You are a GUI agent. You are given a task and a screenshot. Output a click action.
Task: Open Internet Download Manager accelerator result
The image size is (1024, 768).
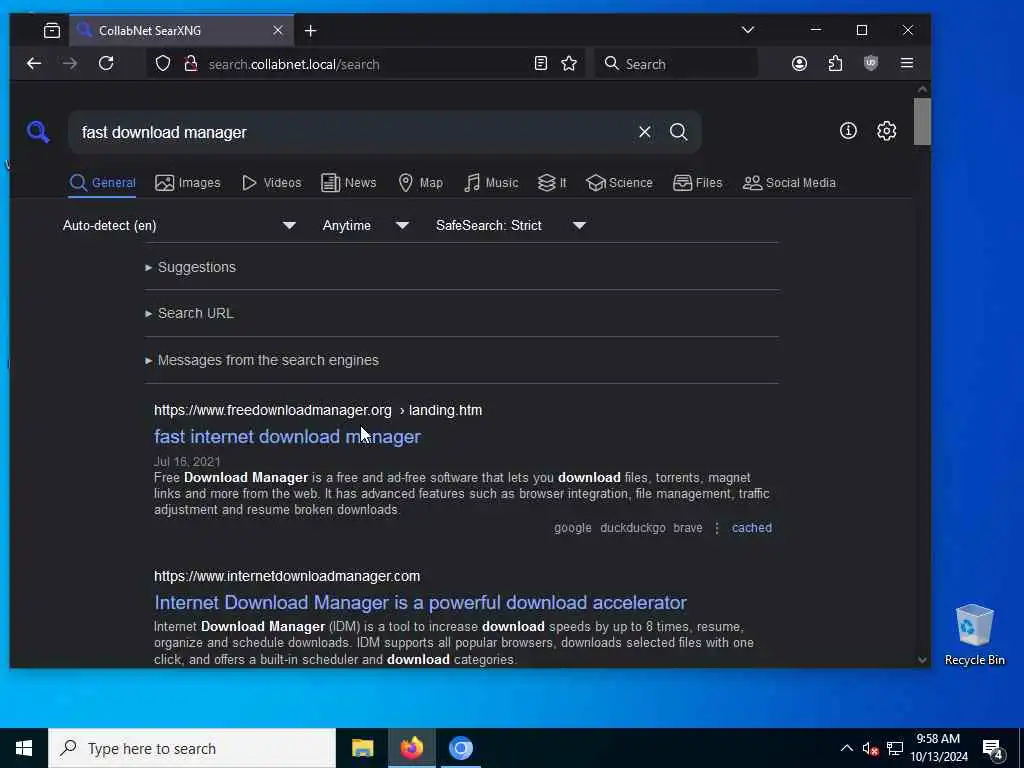pos(421,602)
